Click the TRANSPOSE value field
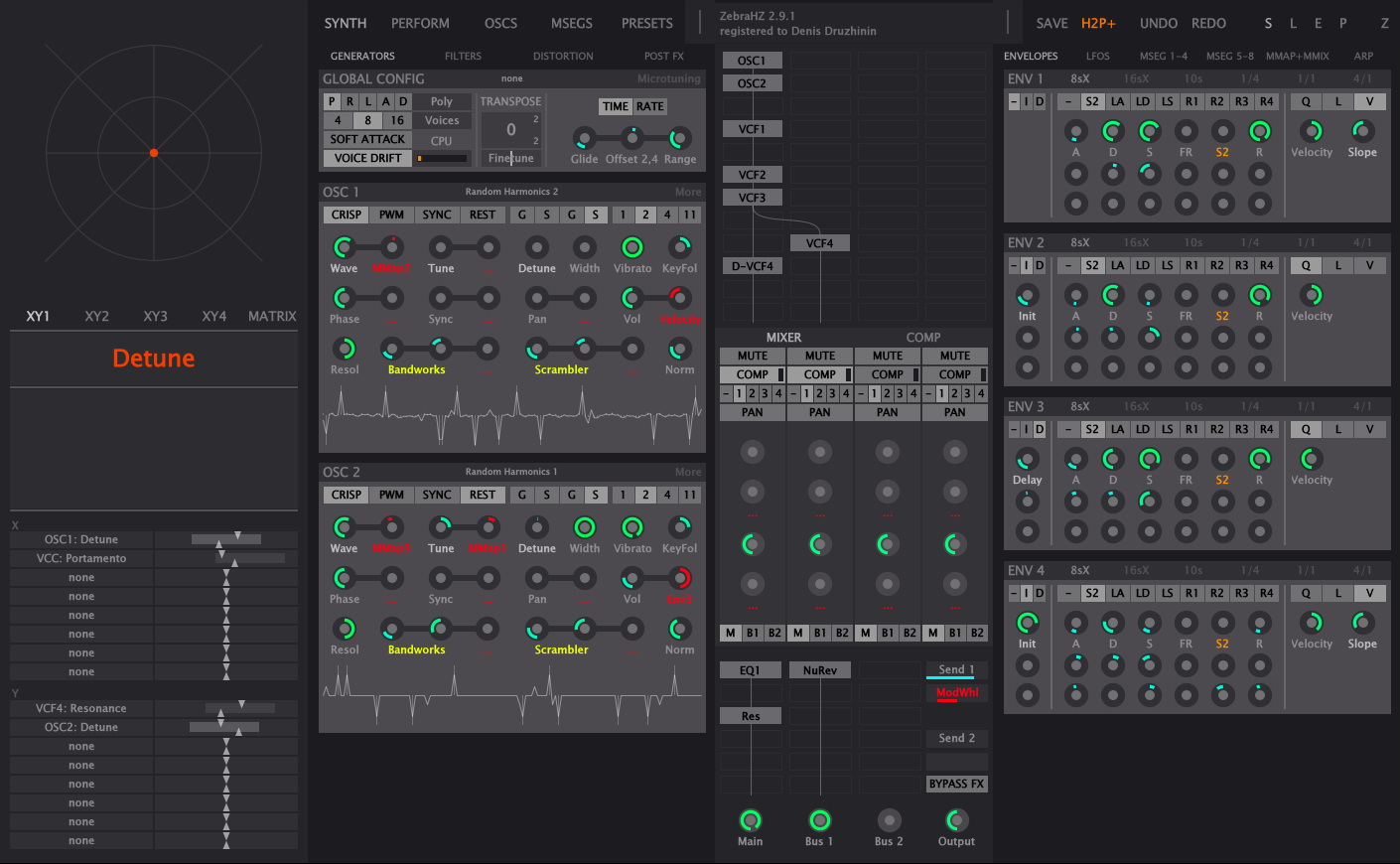 pos(510,129)
